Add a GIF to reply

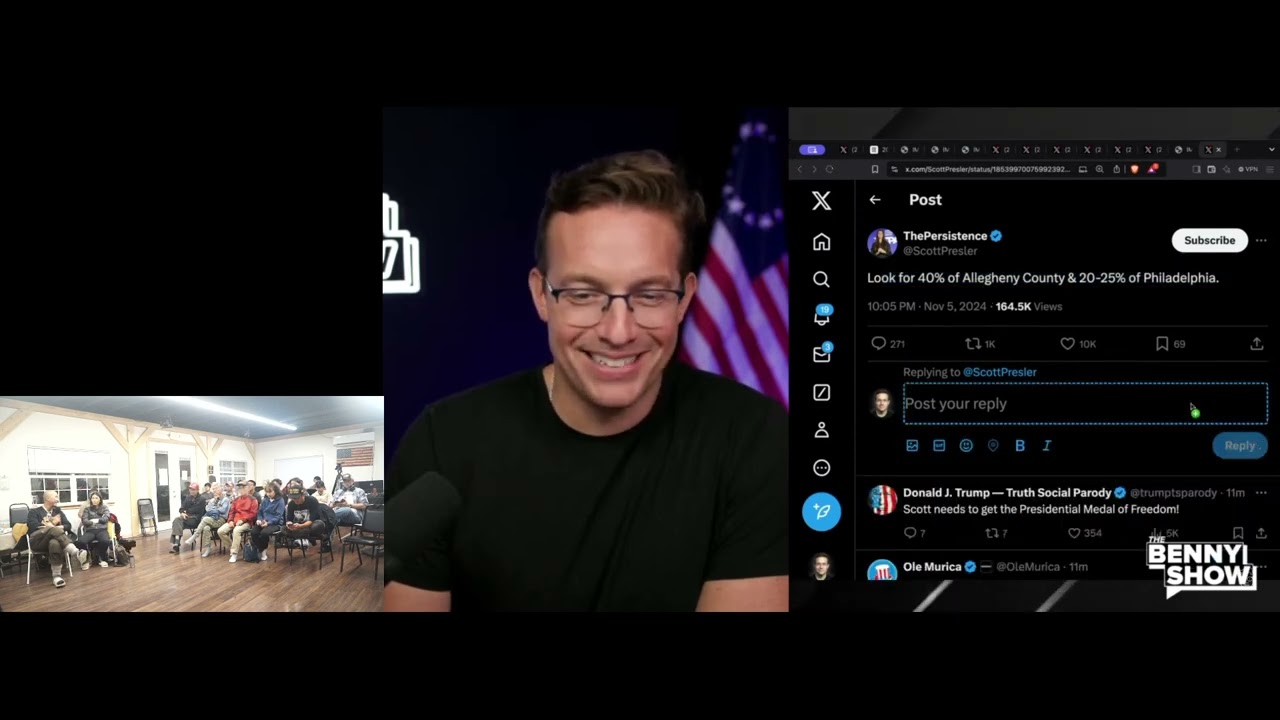(x=939, y=446)
